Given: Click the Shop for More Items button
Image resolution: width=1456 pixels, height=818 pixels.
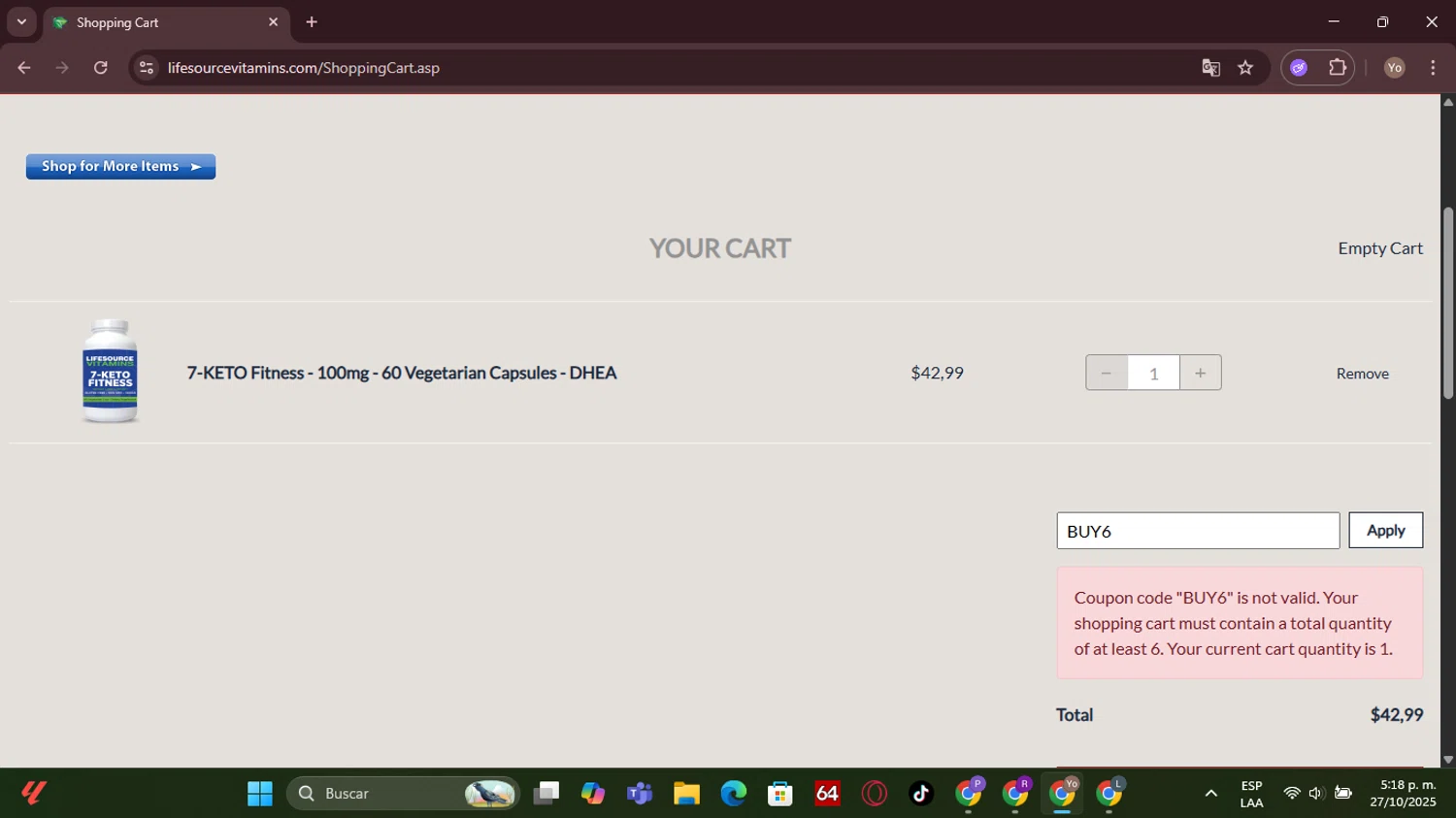Looking at the screenshot, I should pyautogui.click(x=120, y=167).
